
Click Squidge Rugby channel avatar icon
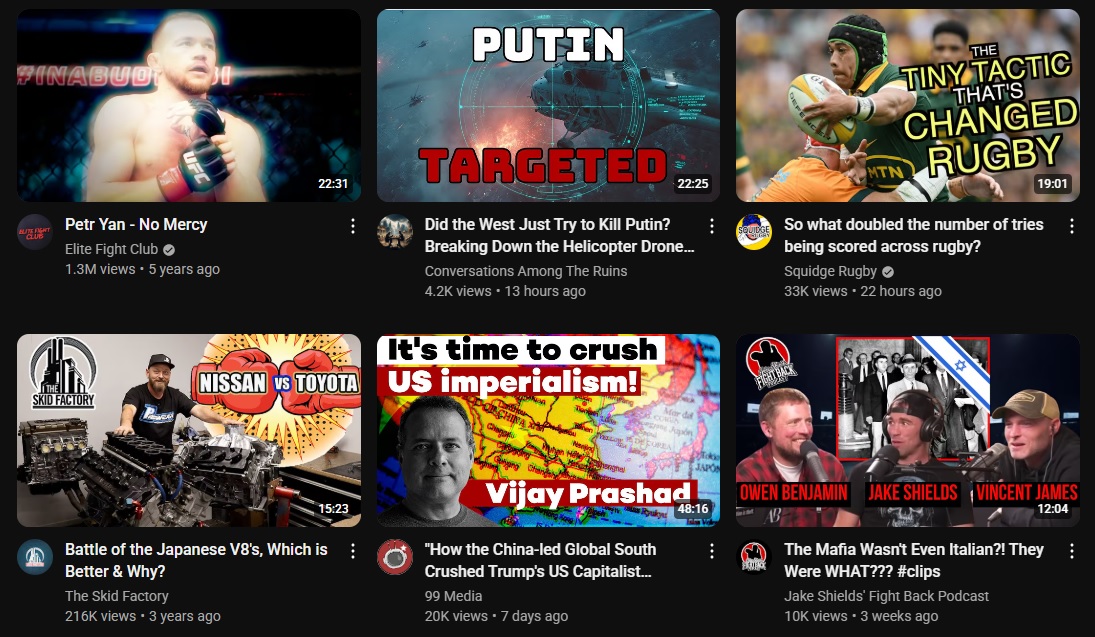coord(754,232)
